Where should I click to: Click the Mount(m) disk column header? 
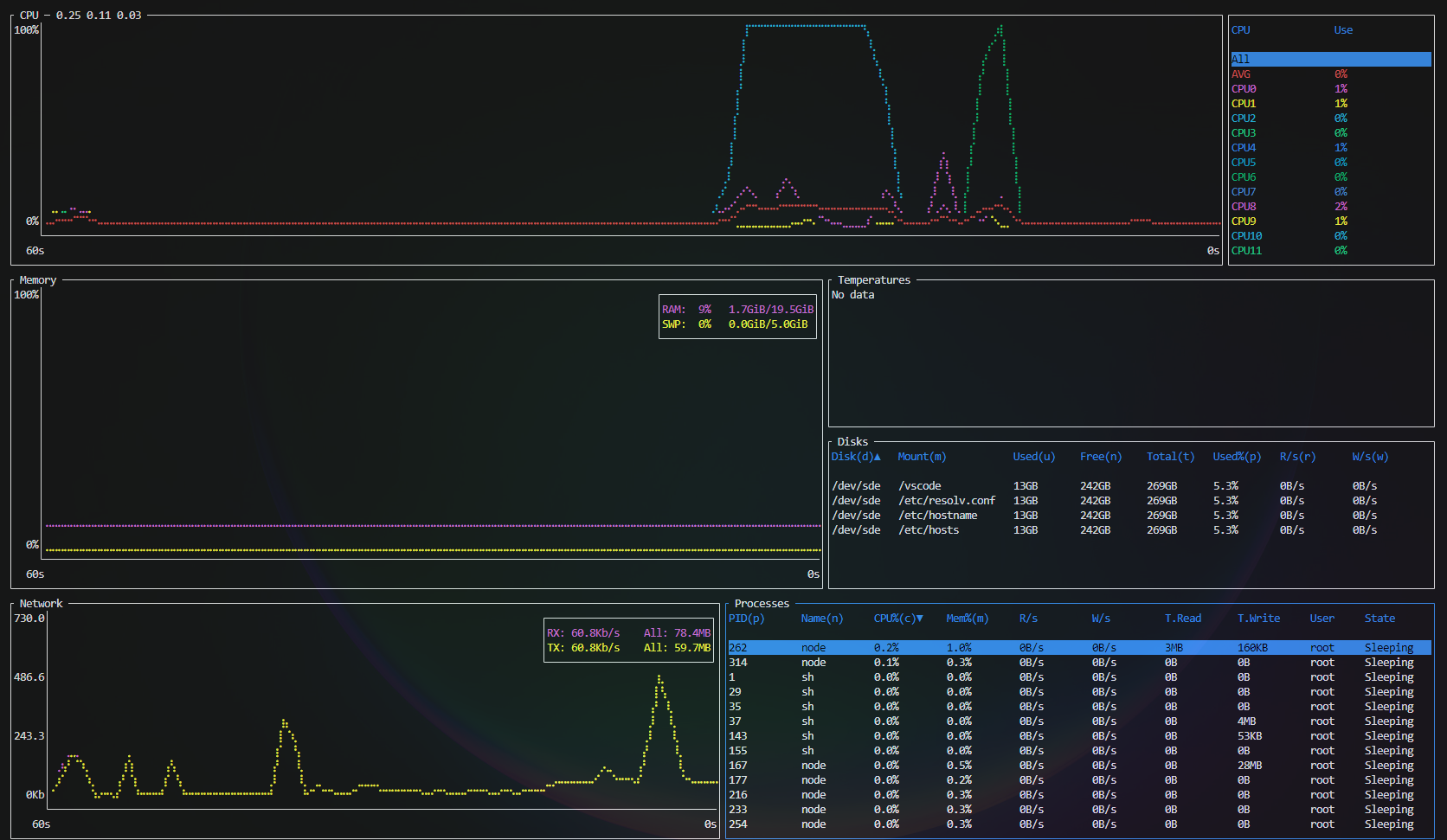tap(921, 457)
